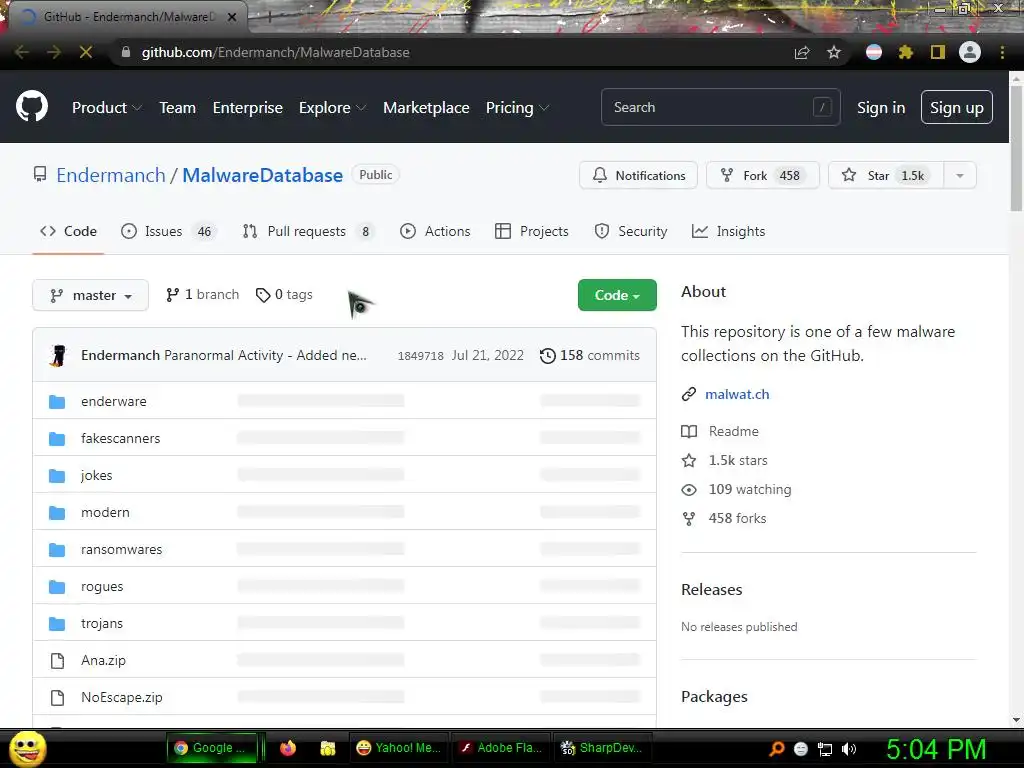1024x768 pixels.
Task: Open Firefox from the taskbar
Action: click(287, 748)
